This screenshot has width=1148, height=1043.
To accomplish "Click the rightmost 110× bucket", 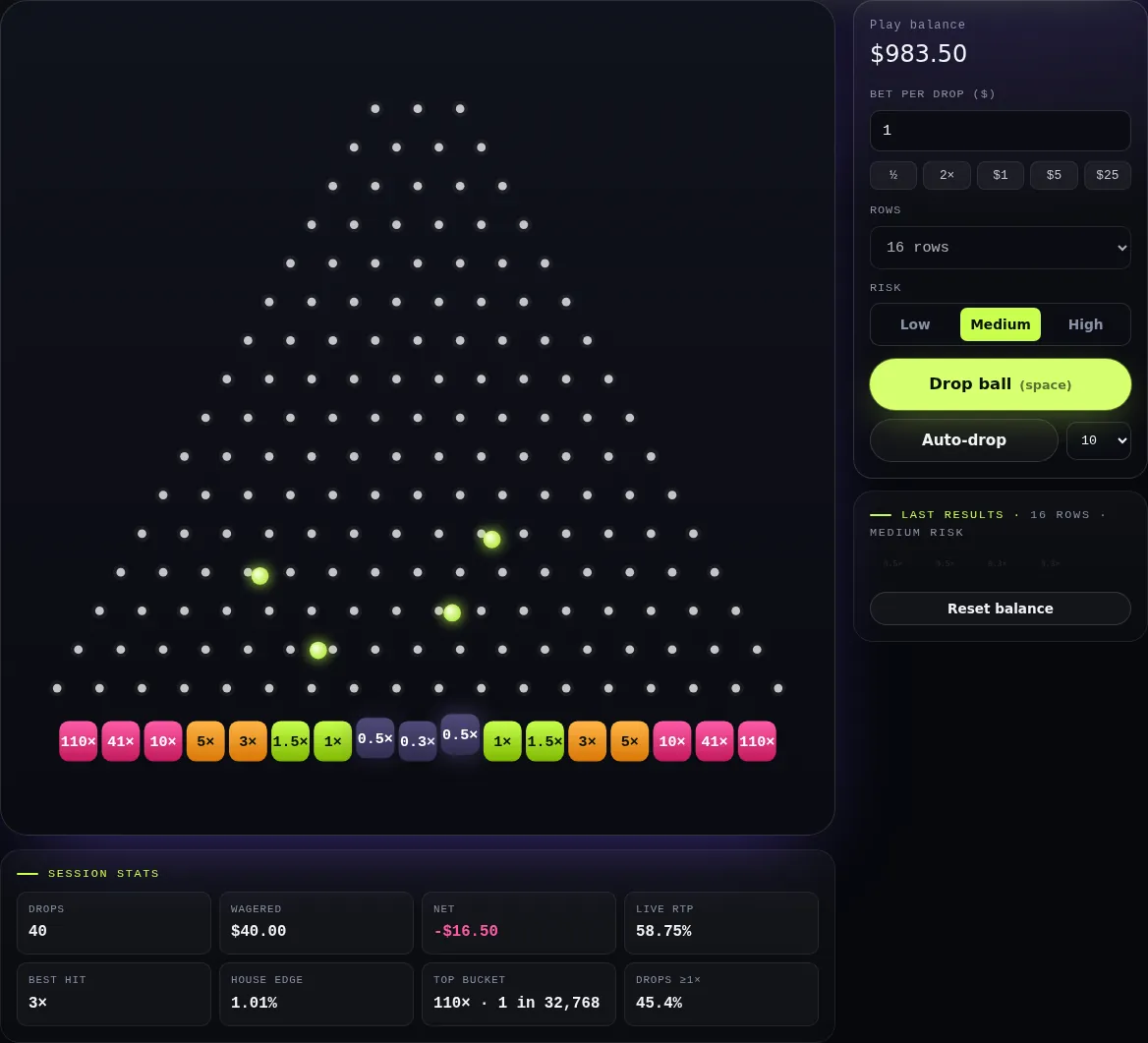I will [x=757, y=741].
